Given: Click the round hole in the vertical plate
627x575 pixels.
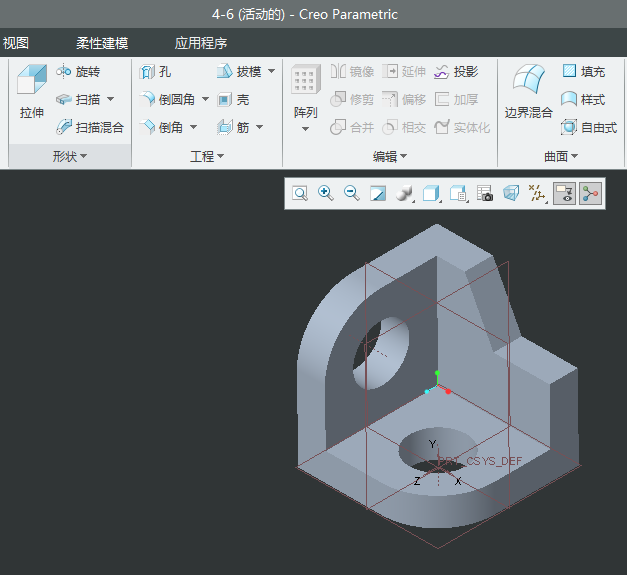Looking at the screenshot, I should pyautogui.click(x=380, y=353).
